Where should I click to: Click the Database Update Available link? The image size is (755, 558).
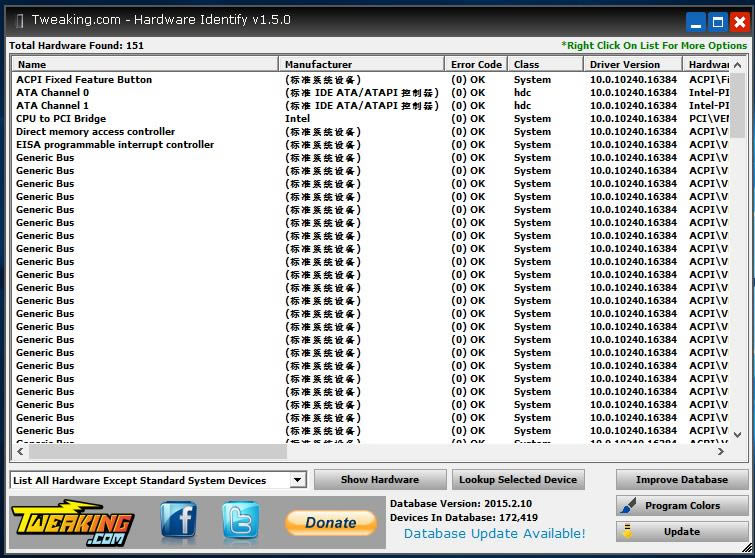coord(495,533)
